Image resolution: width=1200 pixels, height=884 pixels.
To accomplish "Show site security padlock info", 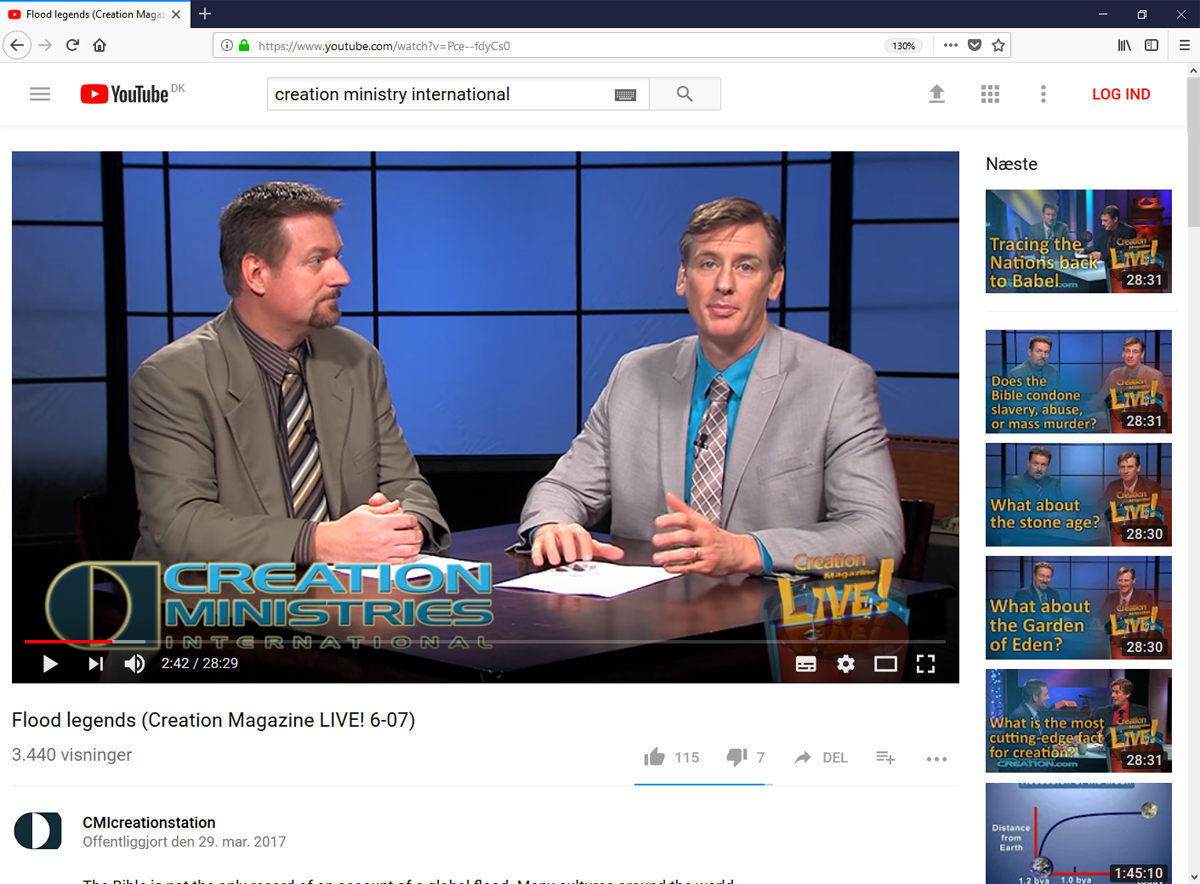I will click(x=243, y=46).
